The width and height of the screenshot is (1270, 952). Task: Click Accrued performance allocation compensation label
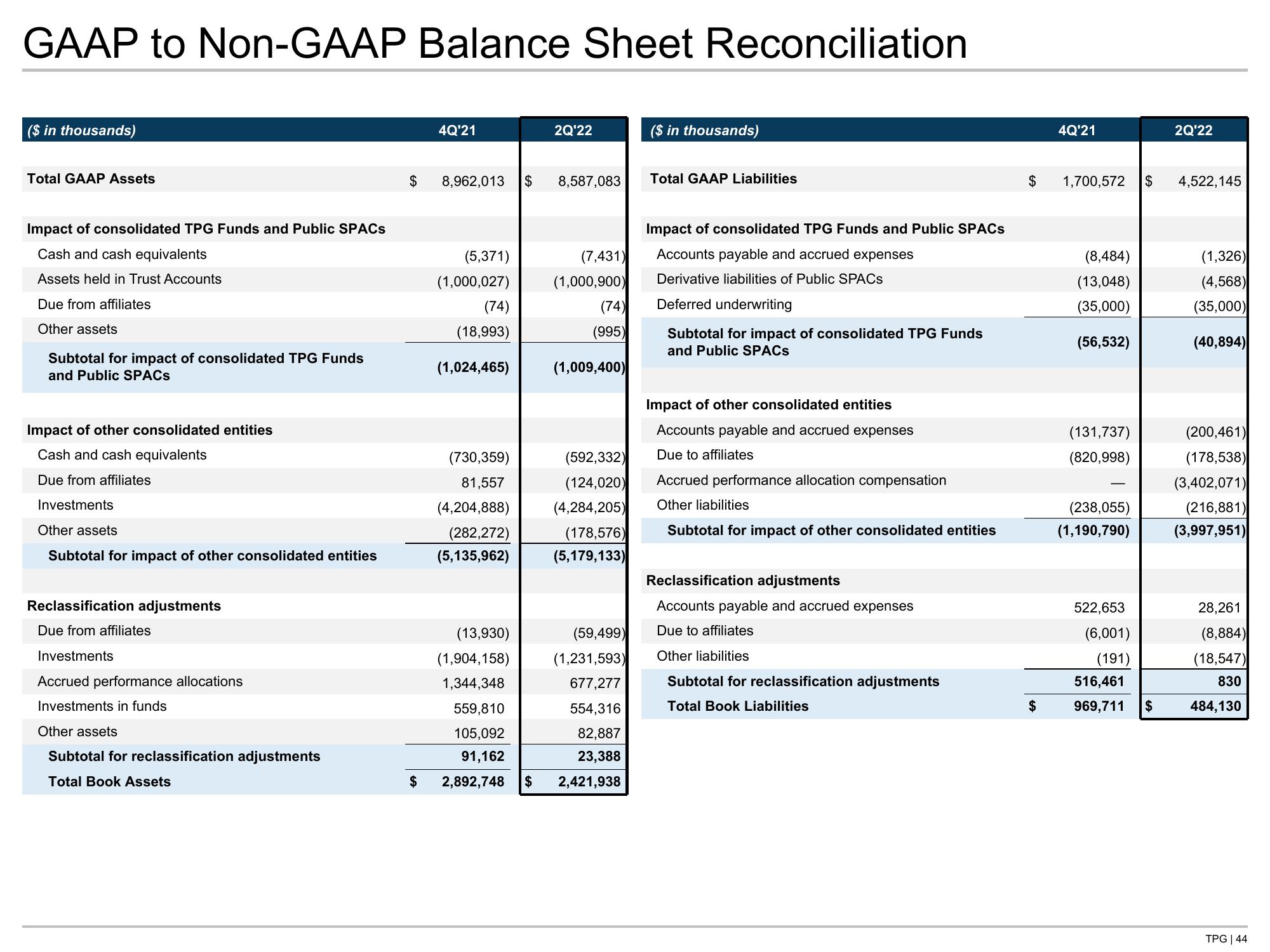[801, 480]
